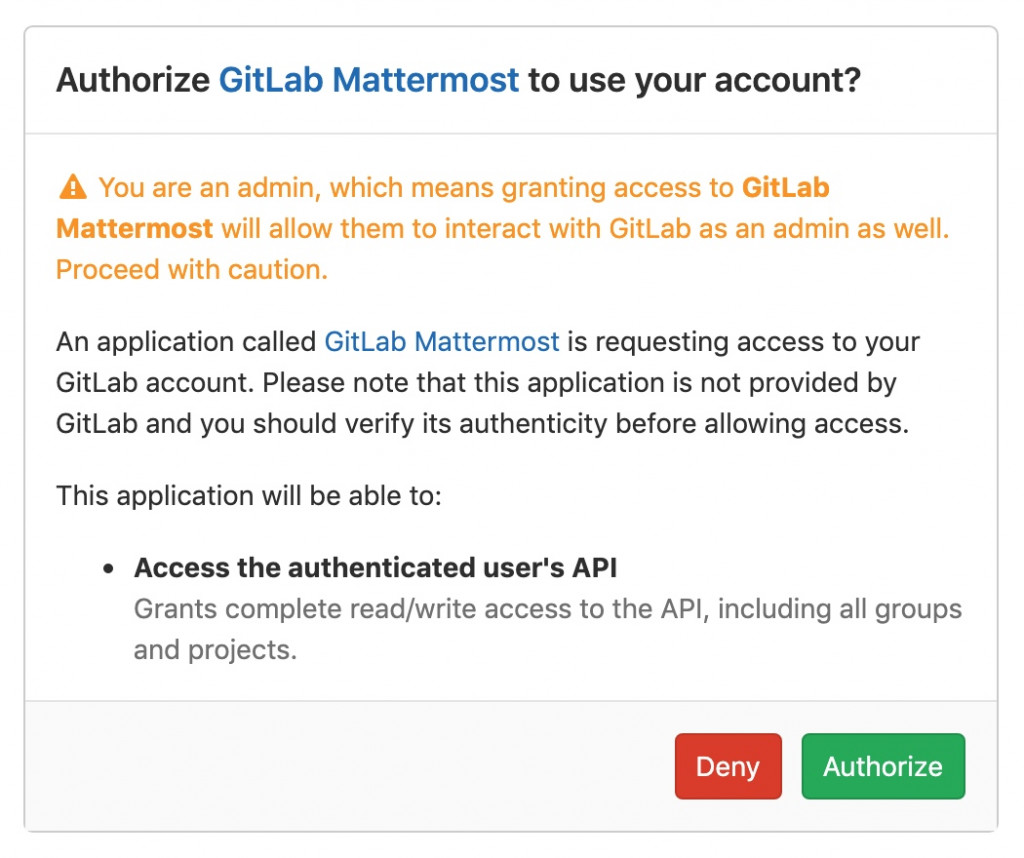The image size is (1024, 858).
Task: Click 'This application will be able to:' text
Action: [x=249, y=496]
